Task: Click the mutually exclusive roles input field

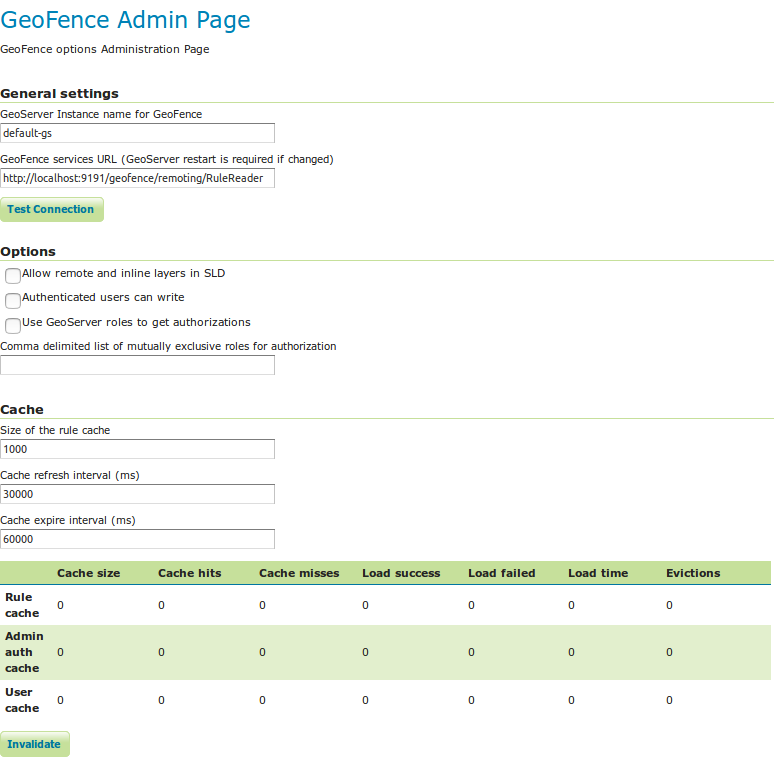Action: tap(137, 365)
